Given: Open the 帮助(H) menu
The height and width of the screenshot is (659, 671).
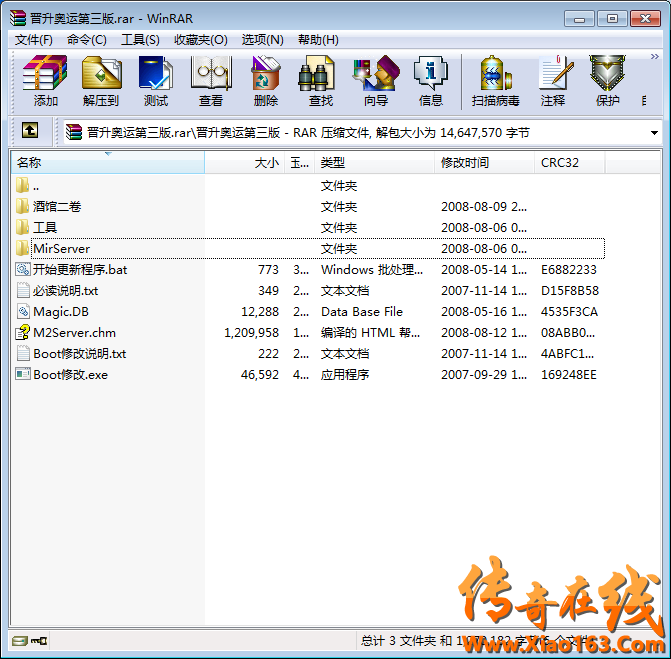Looking at the screenshot, I should pyautogui.click(x=318, y=40).
